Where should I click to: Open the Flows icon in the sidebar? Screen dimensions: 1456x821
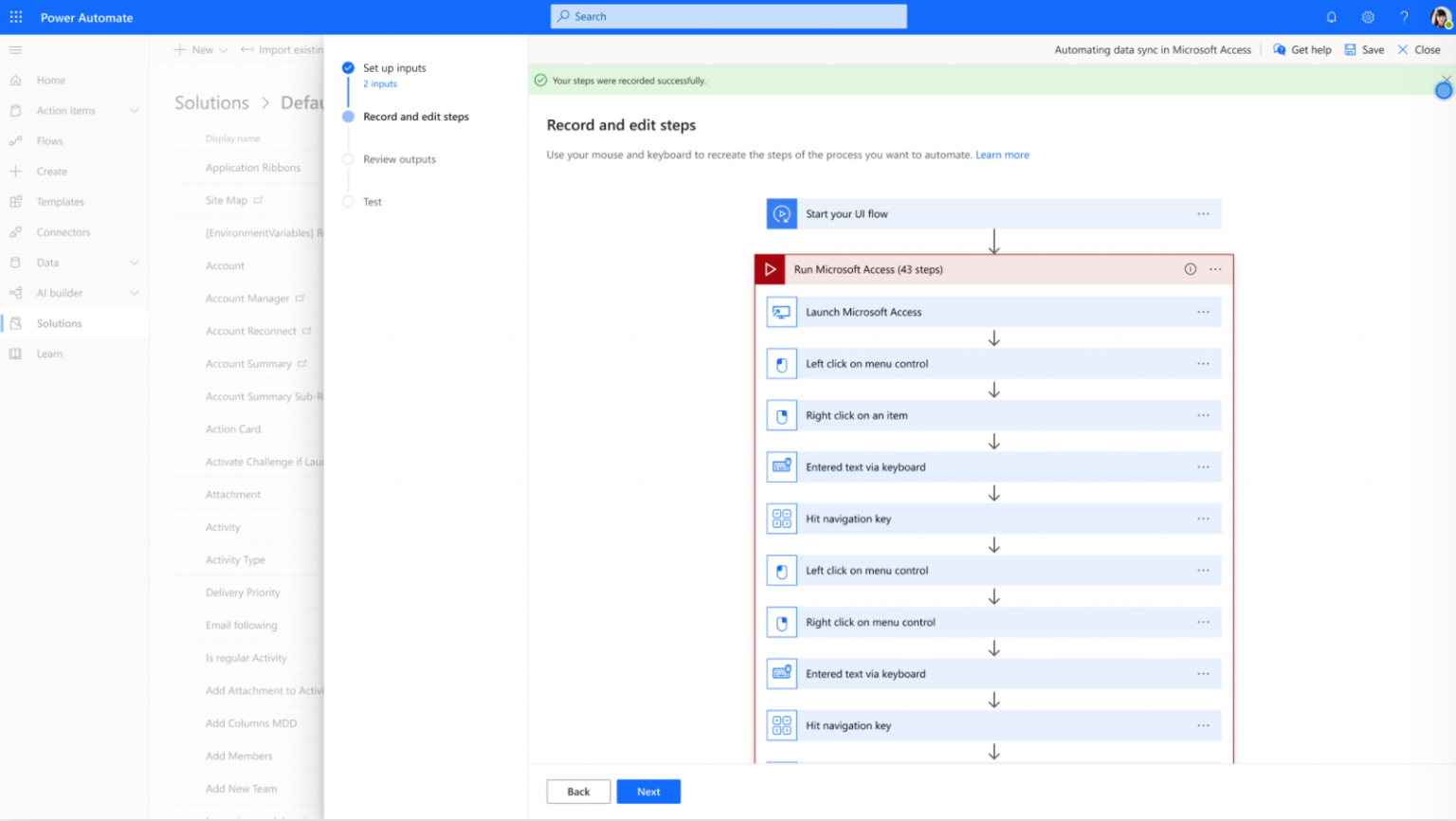[15, 140]
